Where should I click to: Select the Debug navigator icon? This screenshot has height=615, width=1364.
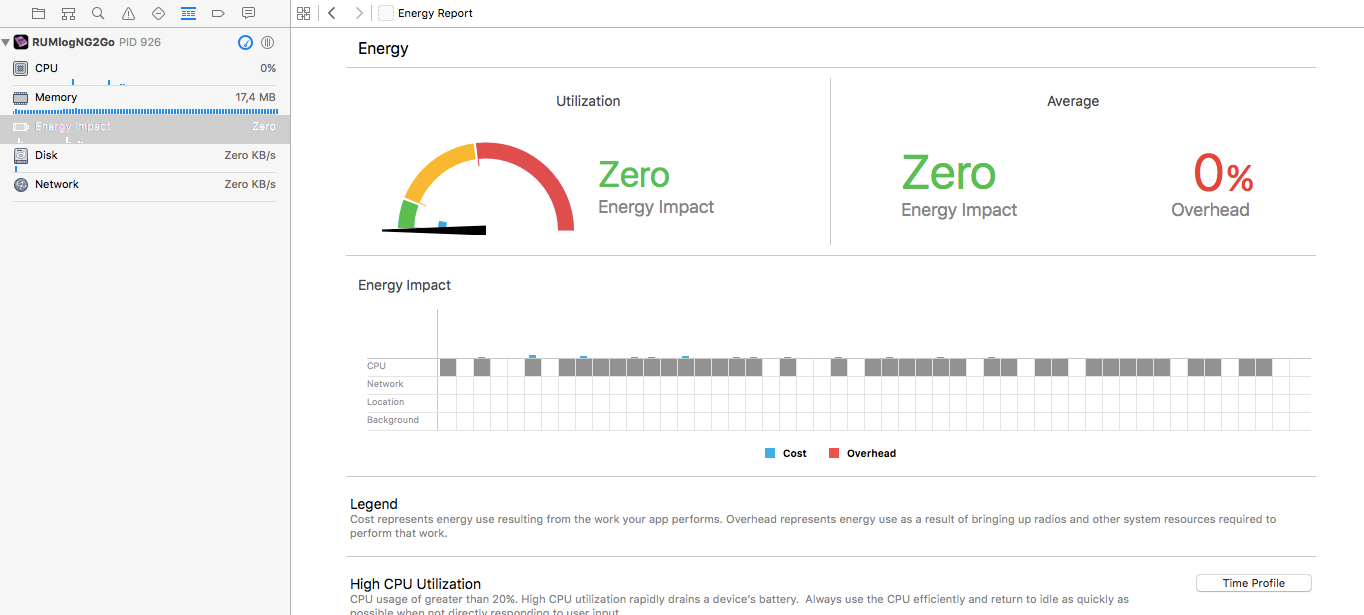[188, 13]
